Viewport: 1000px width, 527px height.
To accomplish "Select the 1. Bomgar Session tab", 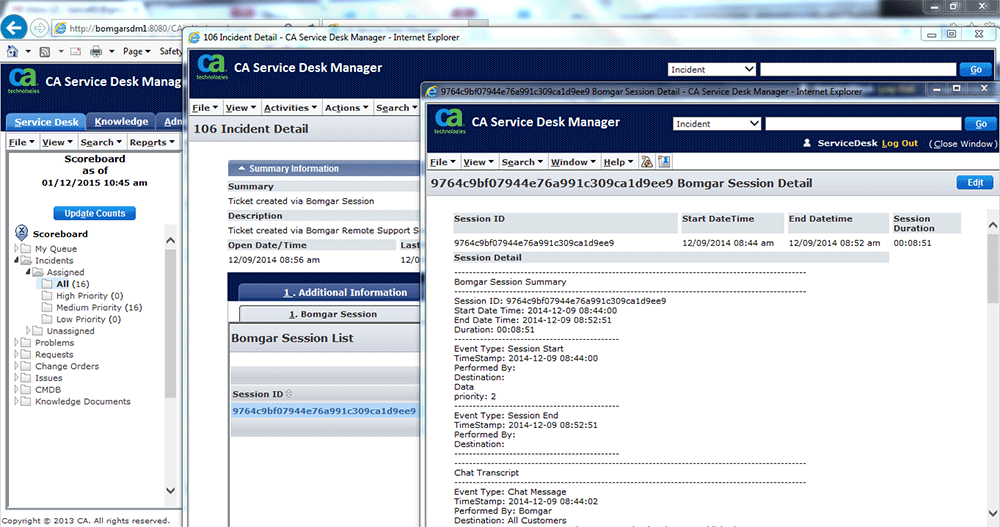I will [332, 314].
